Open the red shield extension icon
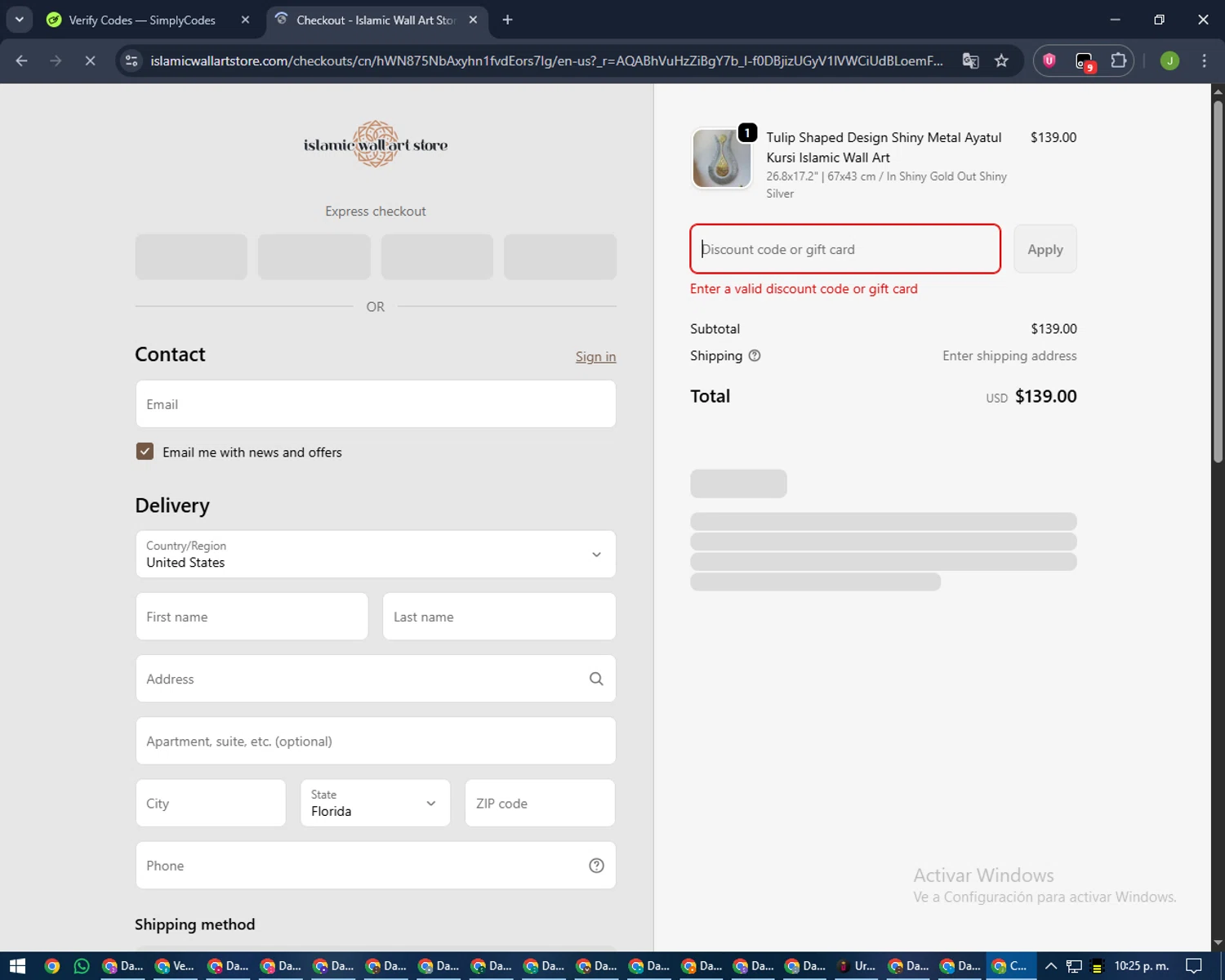 1049,60
